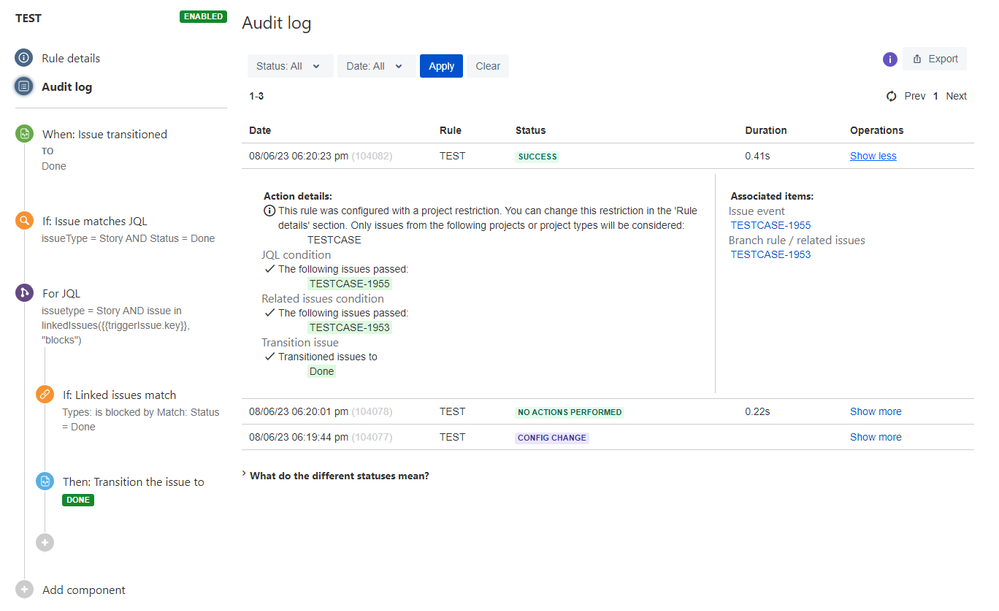Click the Duration column header
Image resolution: width=999 pixels, height=611 pixels.
click(x=766, y=131)
